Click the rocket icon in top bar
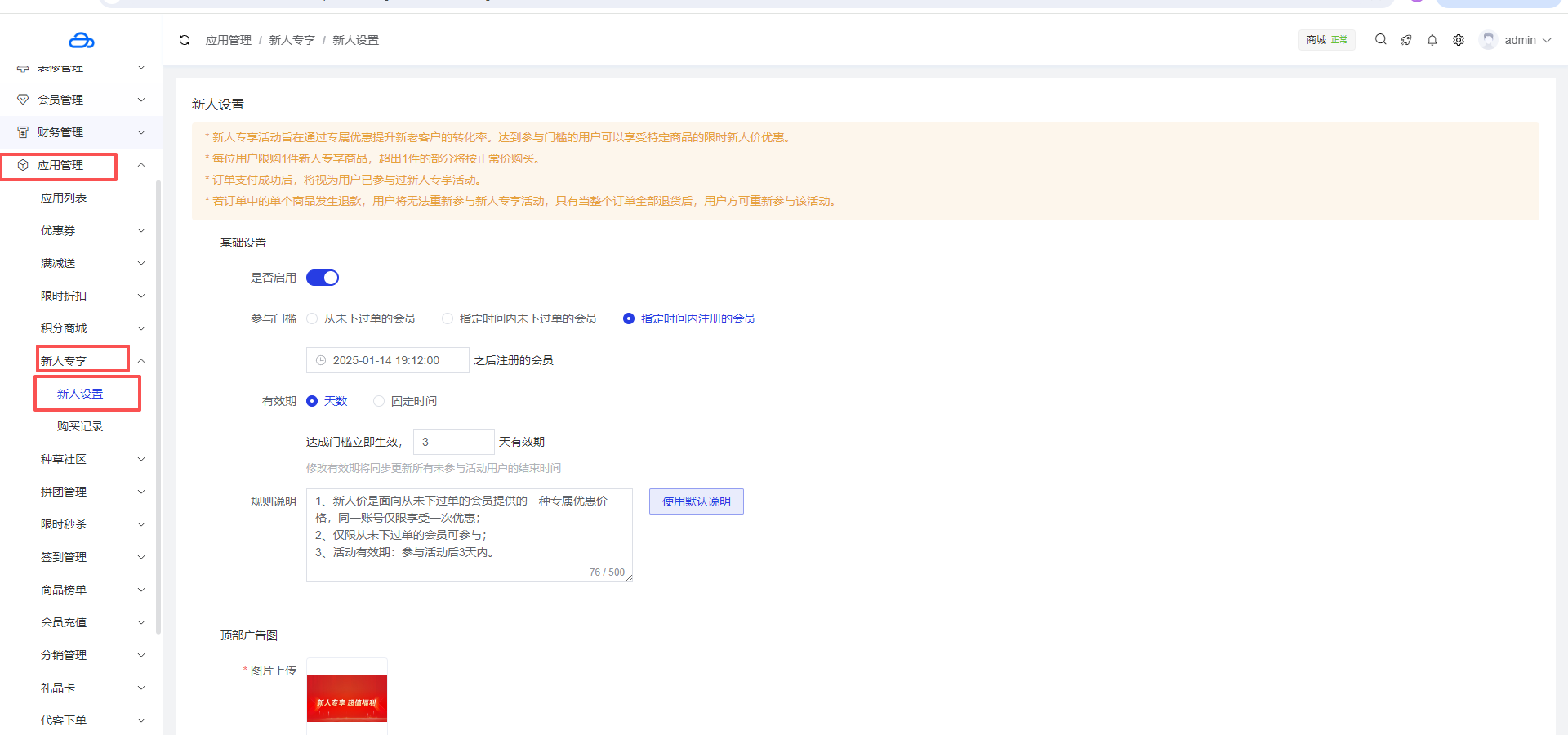Image resolution: width=1568 pixels, height=735 pixels. pos(1406,40)
